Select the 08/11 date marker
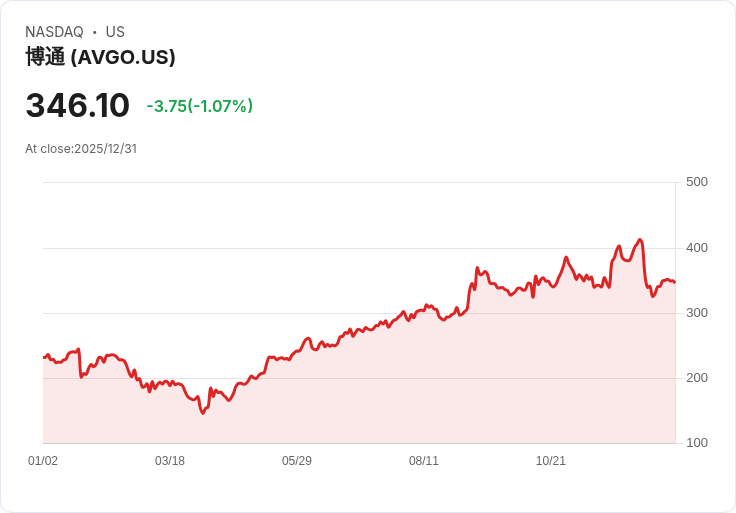This screenshot has width=736, height=513. tap(424, 461)
